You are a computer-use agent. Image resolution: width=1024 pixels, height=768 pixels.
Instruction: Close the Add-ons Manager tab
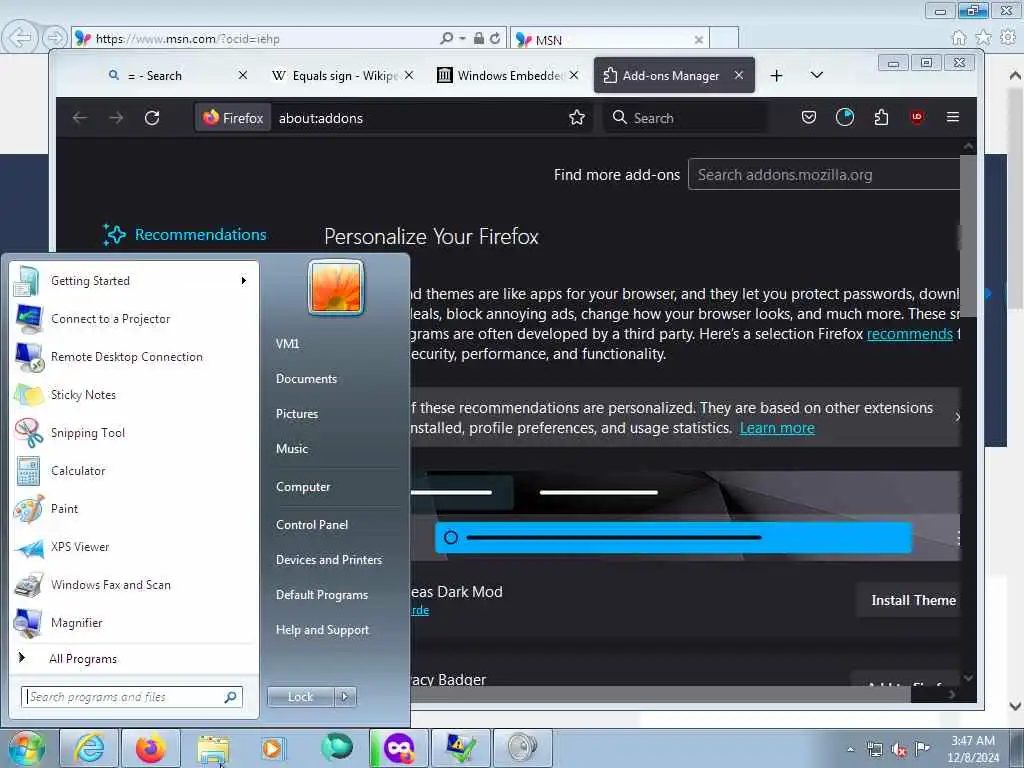click(739, 75)
